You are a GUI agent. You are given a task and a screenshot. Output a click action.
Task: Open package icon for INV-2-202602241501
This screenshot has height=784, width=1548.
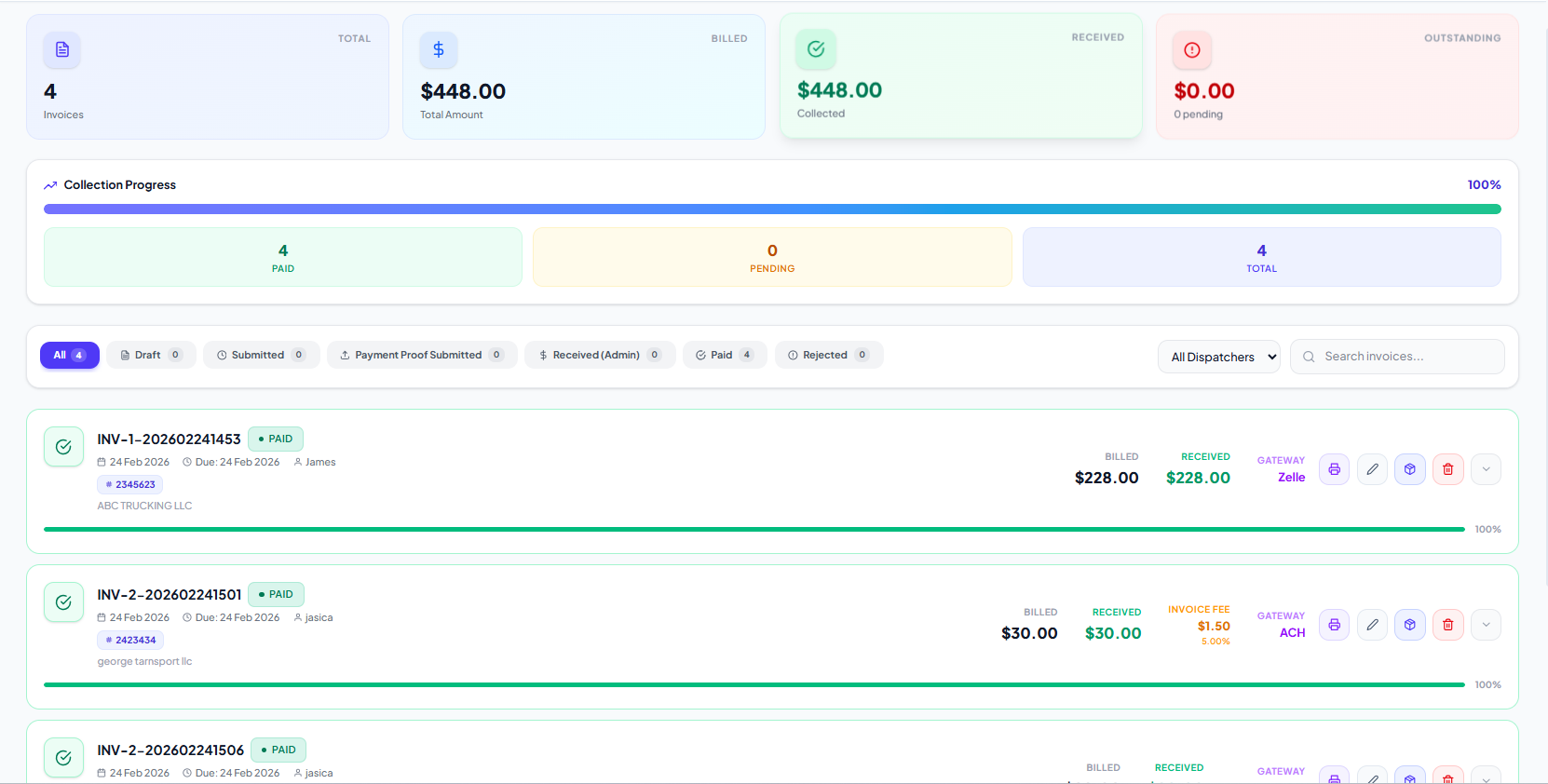point(1410,625)
